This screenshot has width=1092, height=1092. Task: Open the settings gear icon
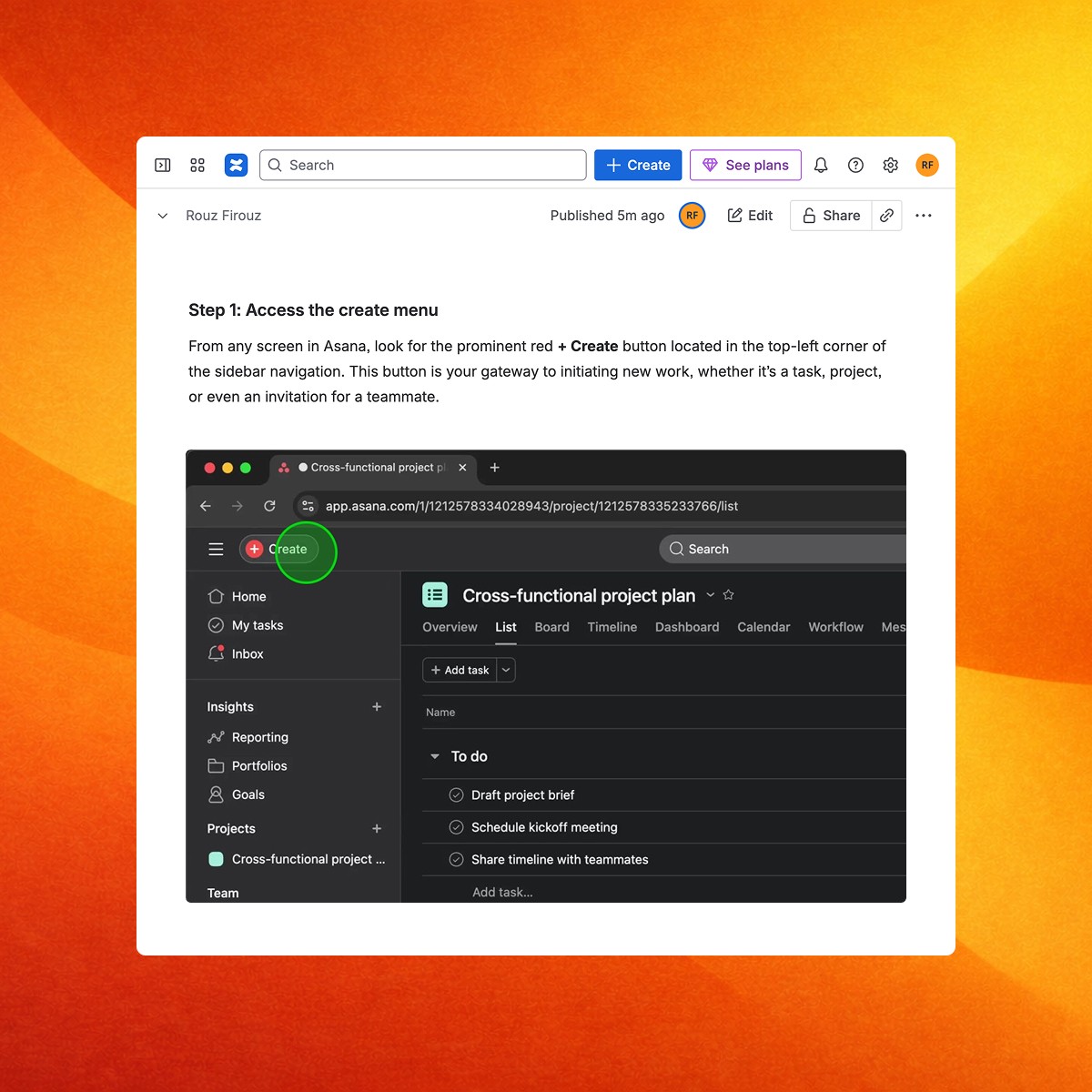click(891, 165)
